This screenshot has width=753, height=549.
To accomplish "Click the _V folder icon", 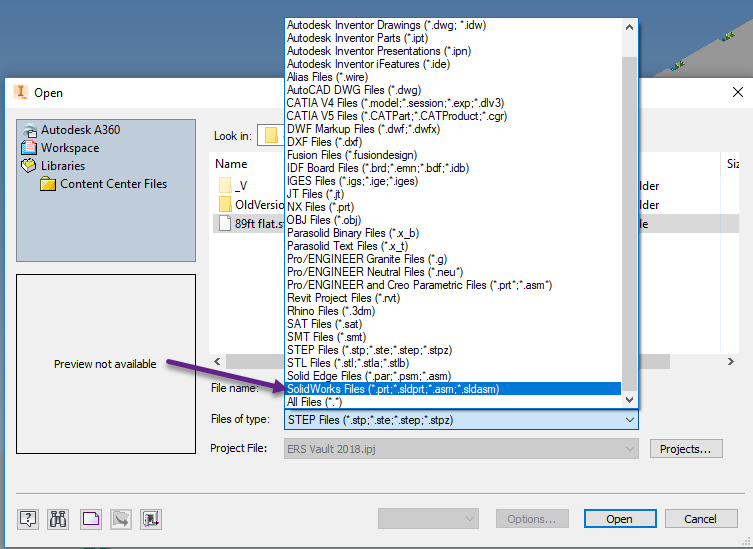I will point(225,185).
